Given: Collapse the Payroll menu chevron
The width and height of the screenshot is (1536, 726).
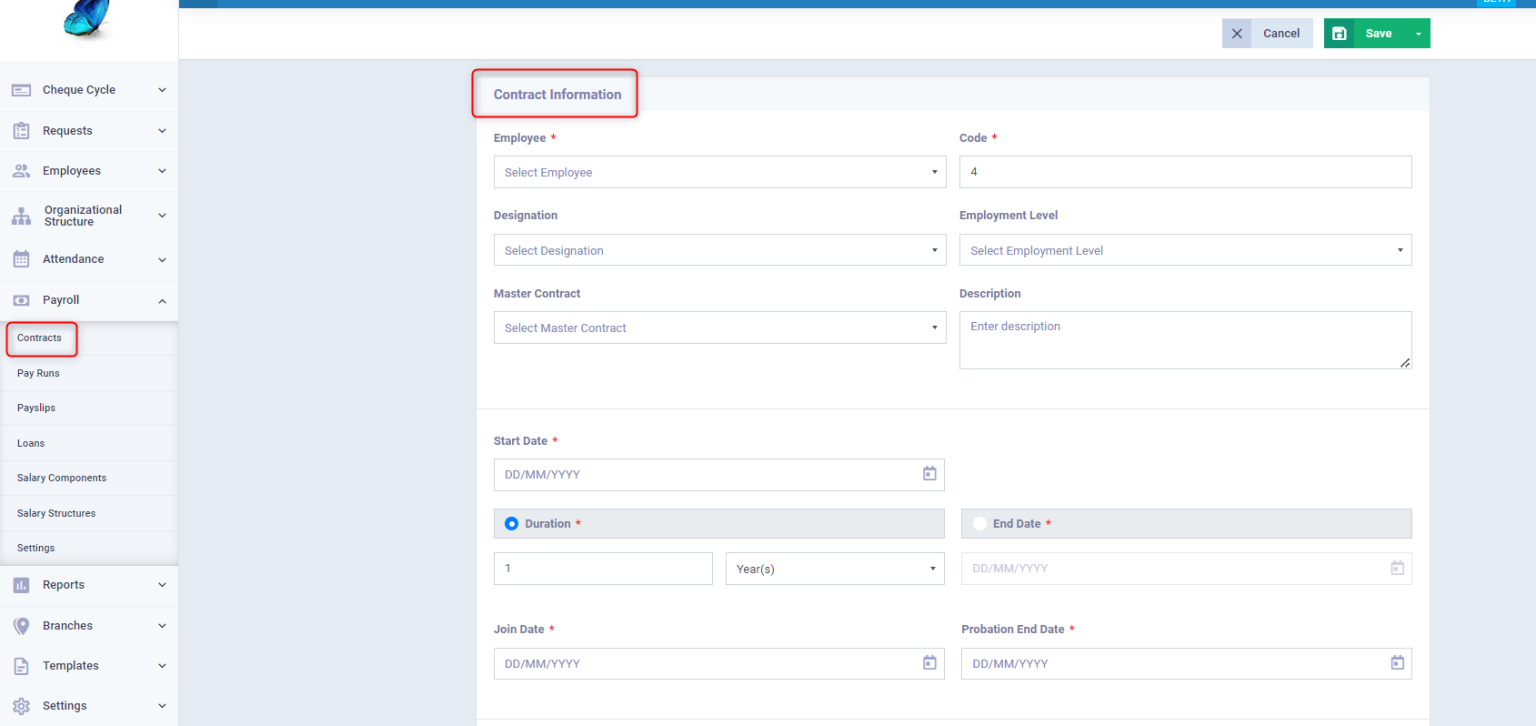Looking at the screenshot, I should click(162, 300).
